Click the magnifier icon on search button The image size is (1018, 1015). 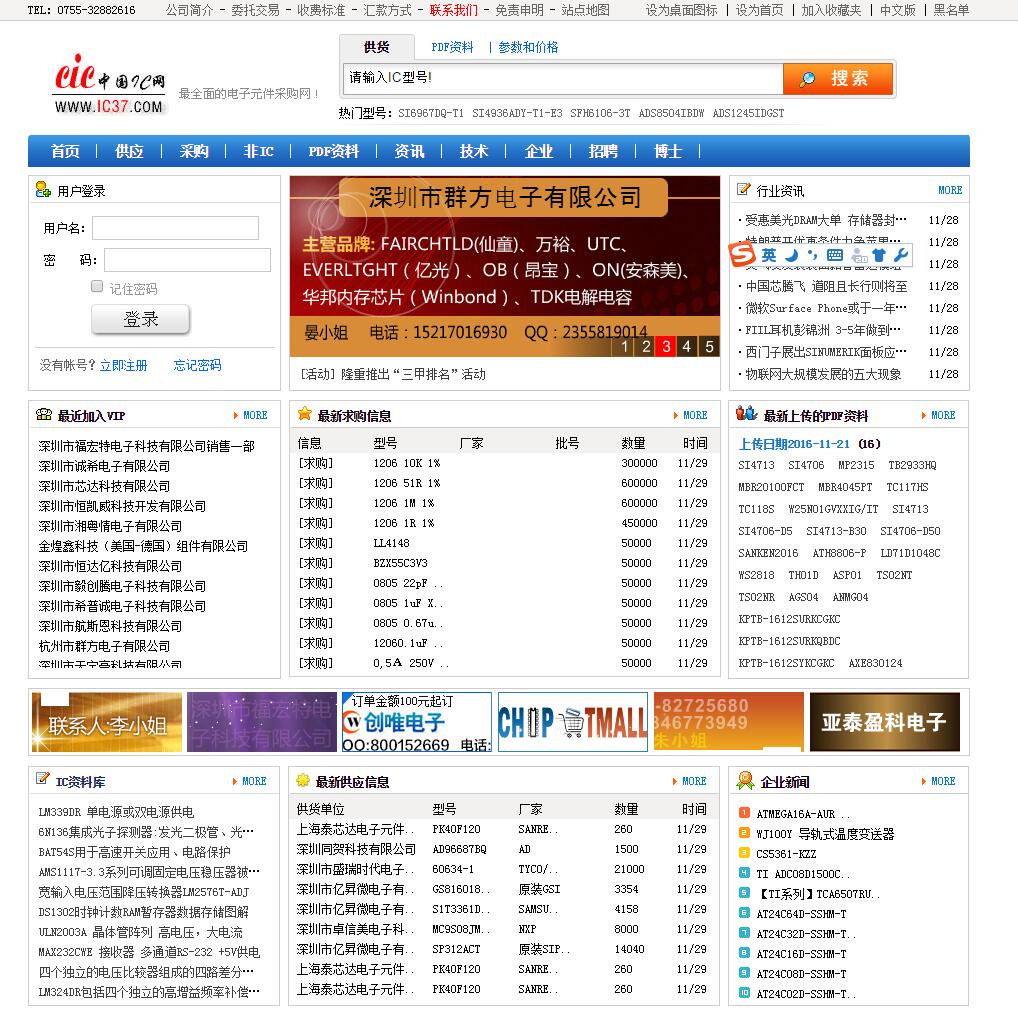coord(807,79)
